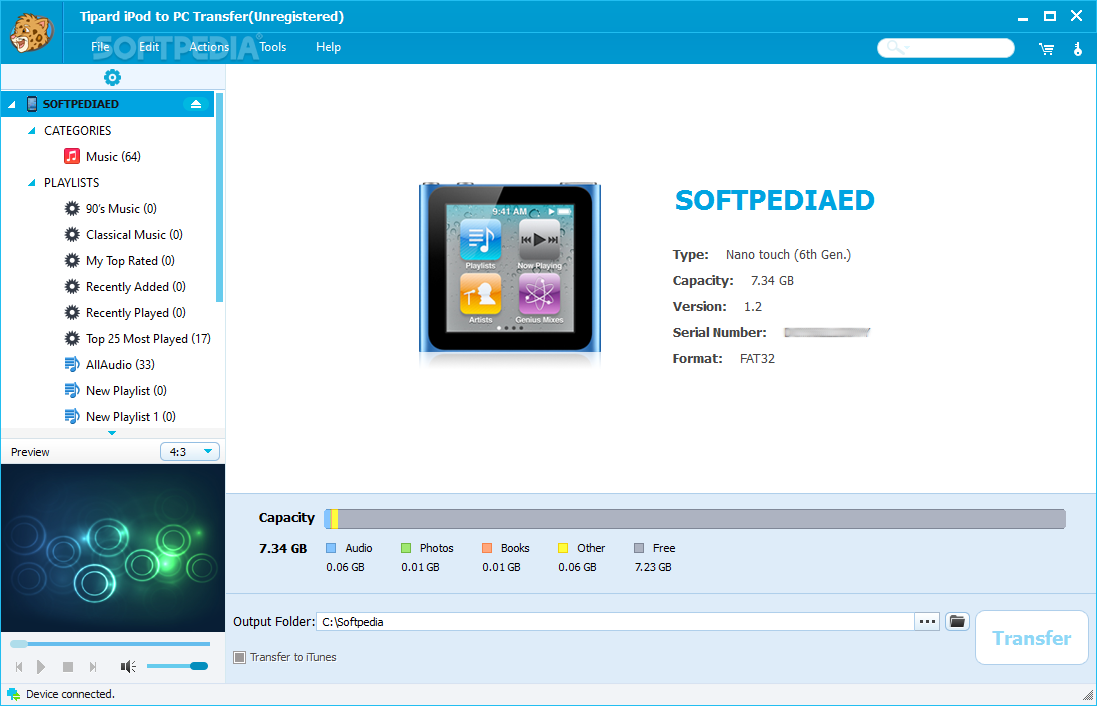The width and height of the screenshot is (1097, 706).
Task: Open the File menu
Action: click(x=100, y=47)
